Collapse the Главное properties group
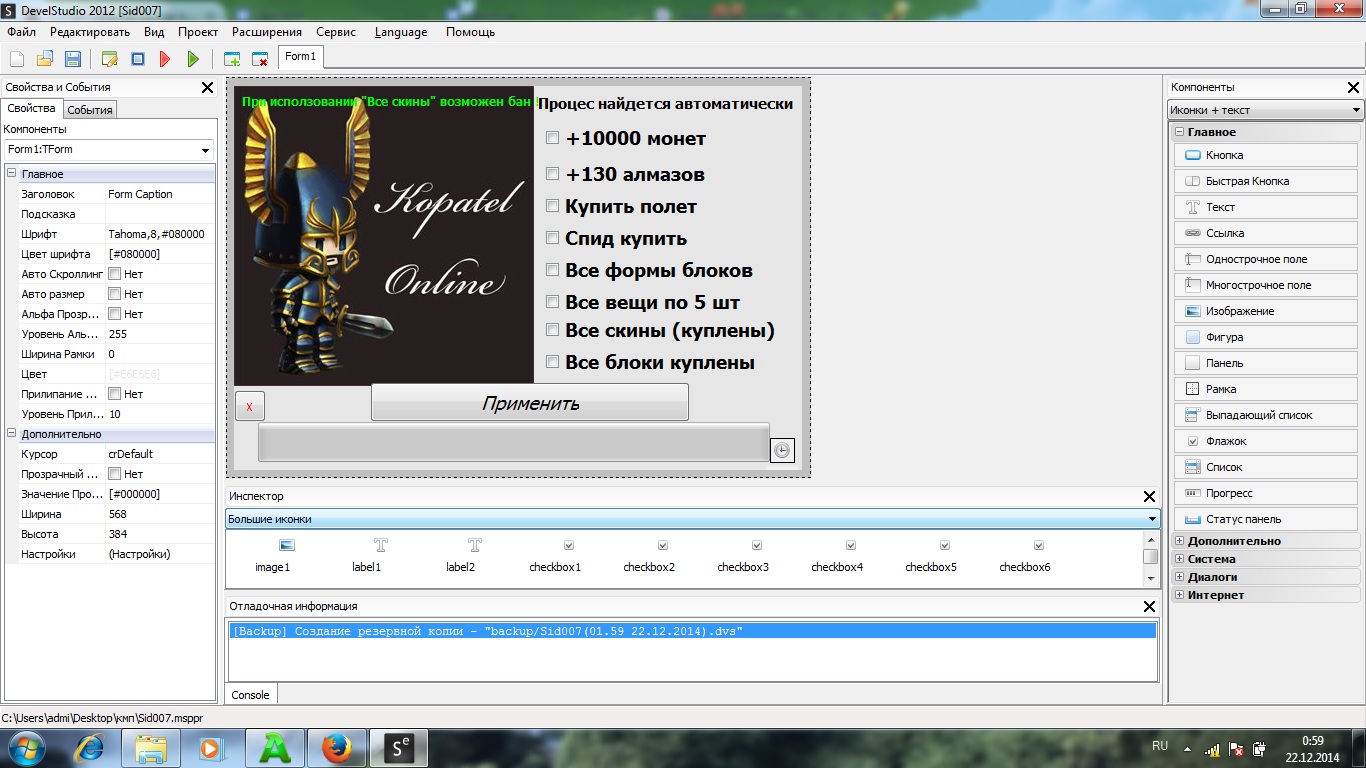Viewport: 1366px width, 768px height. (12, 174)
